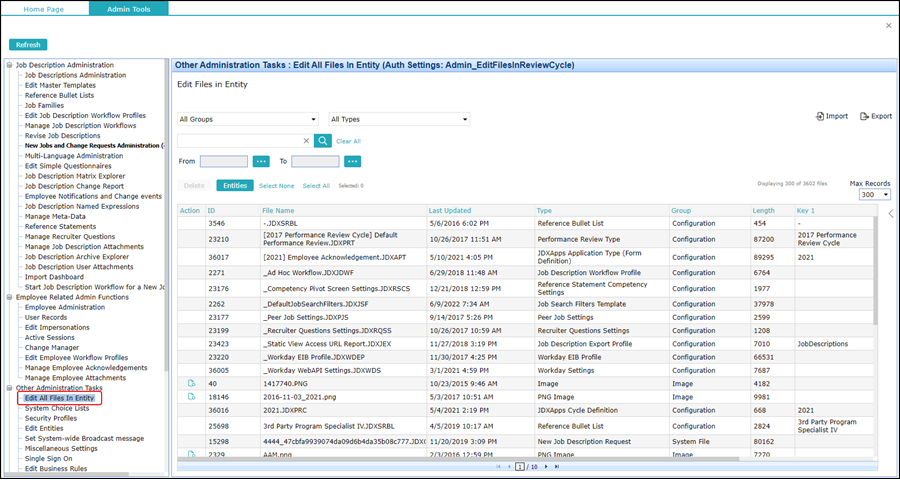
Task: Click the Select All link
Action: pyautogui.click(x=316, y=185)
